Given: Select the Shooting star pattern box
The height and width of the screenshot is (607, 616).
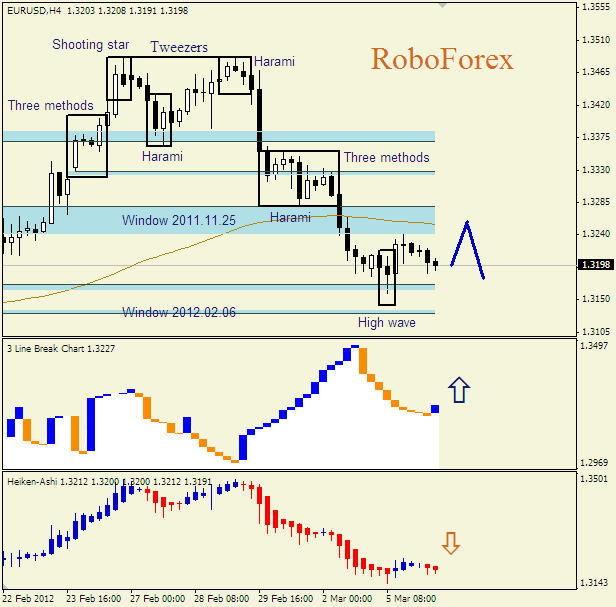Looking at the screenshot, I should point(119,78).
